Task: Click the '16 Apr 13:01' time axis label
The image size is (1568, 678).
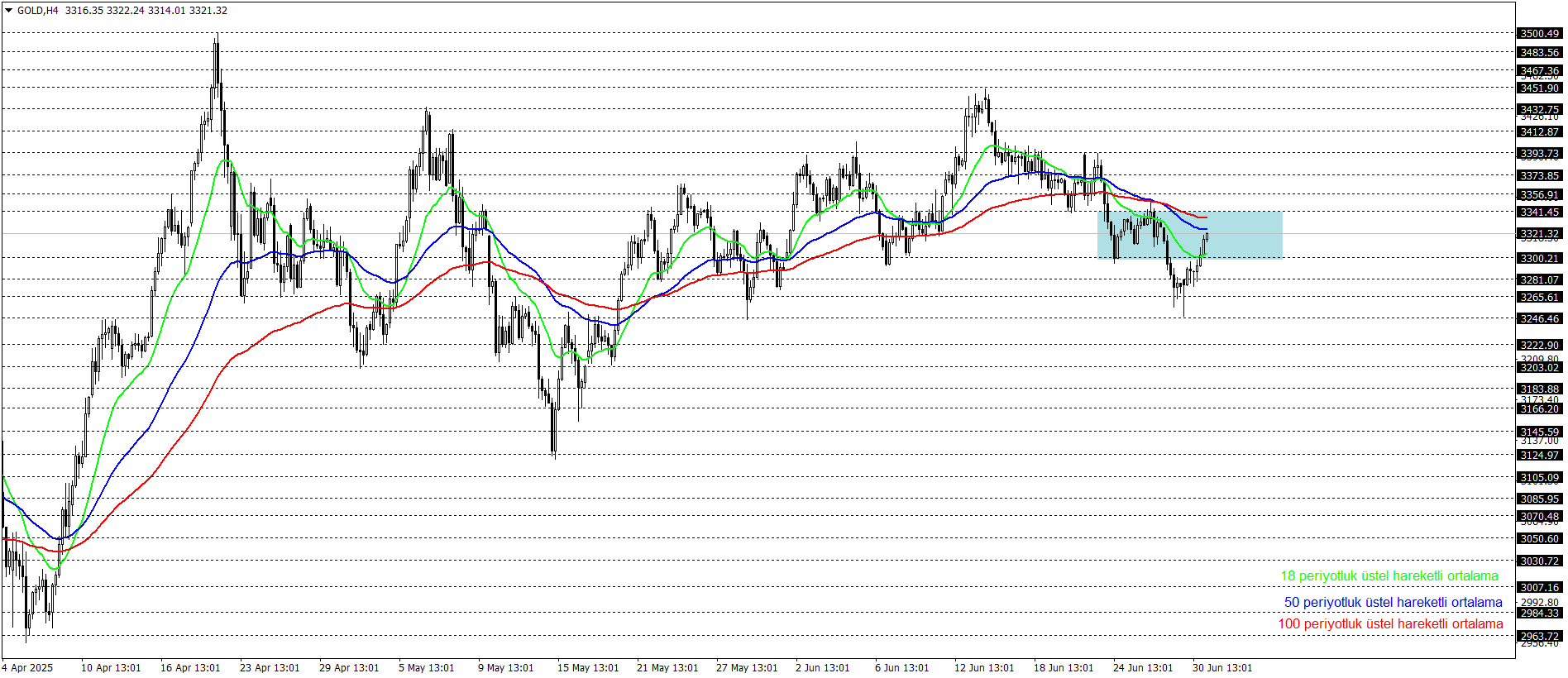Action: [x=190, y=668]
